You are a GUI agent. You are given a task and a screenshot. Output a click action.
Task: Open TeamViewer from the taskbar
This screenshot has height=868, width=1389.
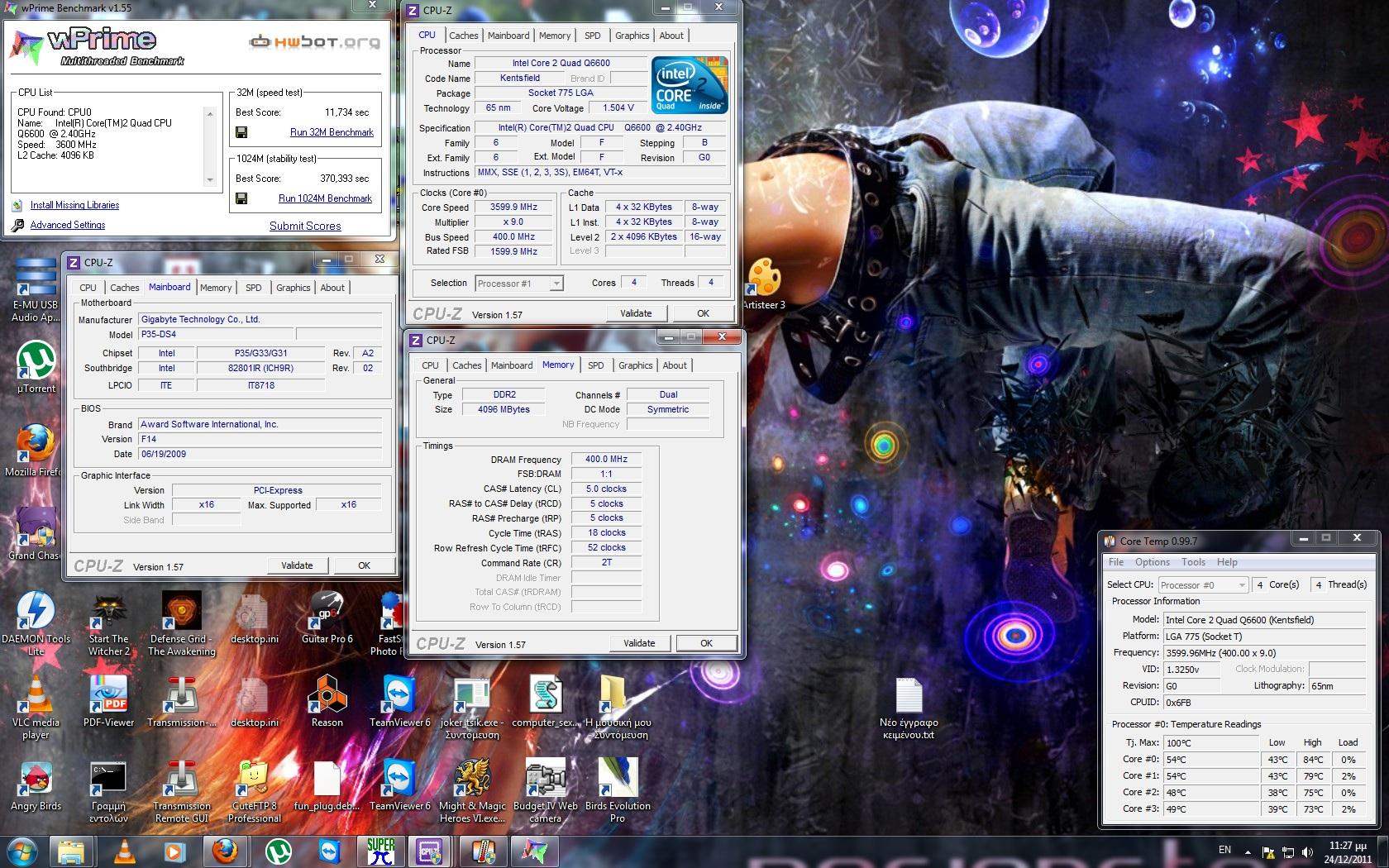point(328,851)
